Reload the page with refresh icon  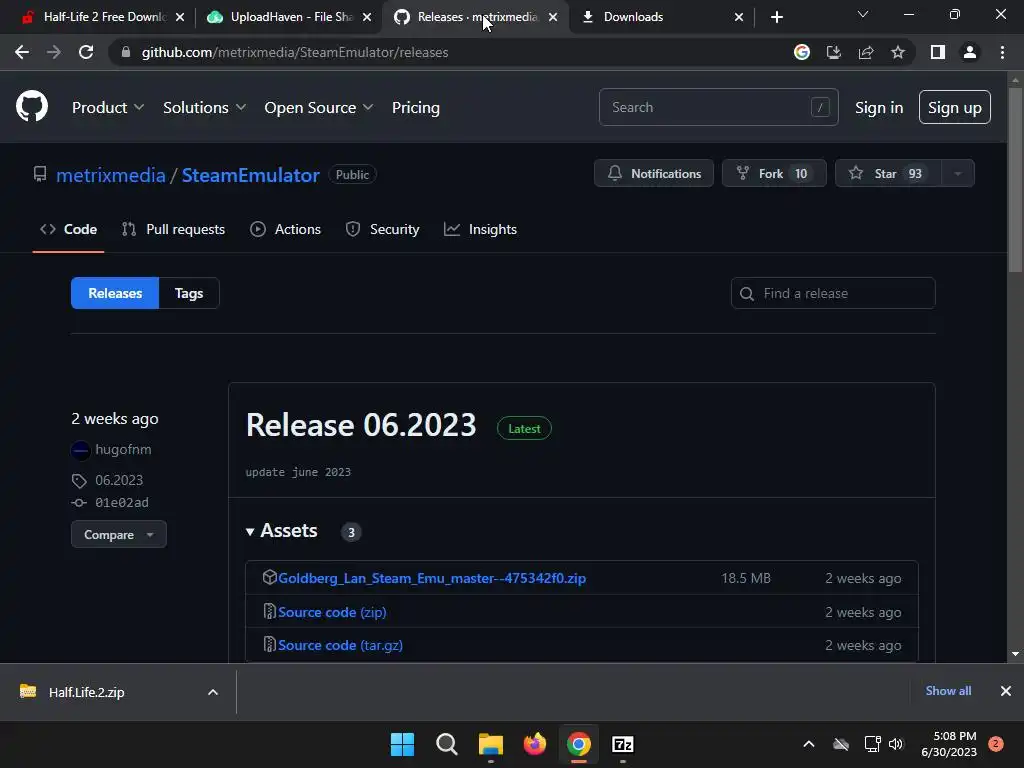[x=86, y=52]
